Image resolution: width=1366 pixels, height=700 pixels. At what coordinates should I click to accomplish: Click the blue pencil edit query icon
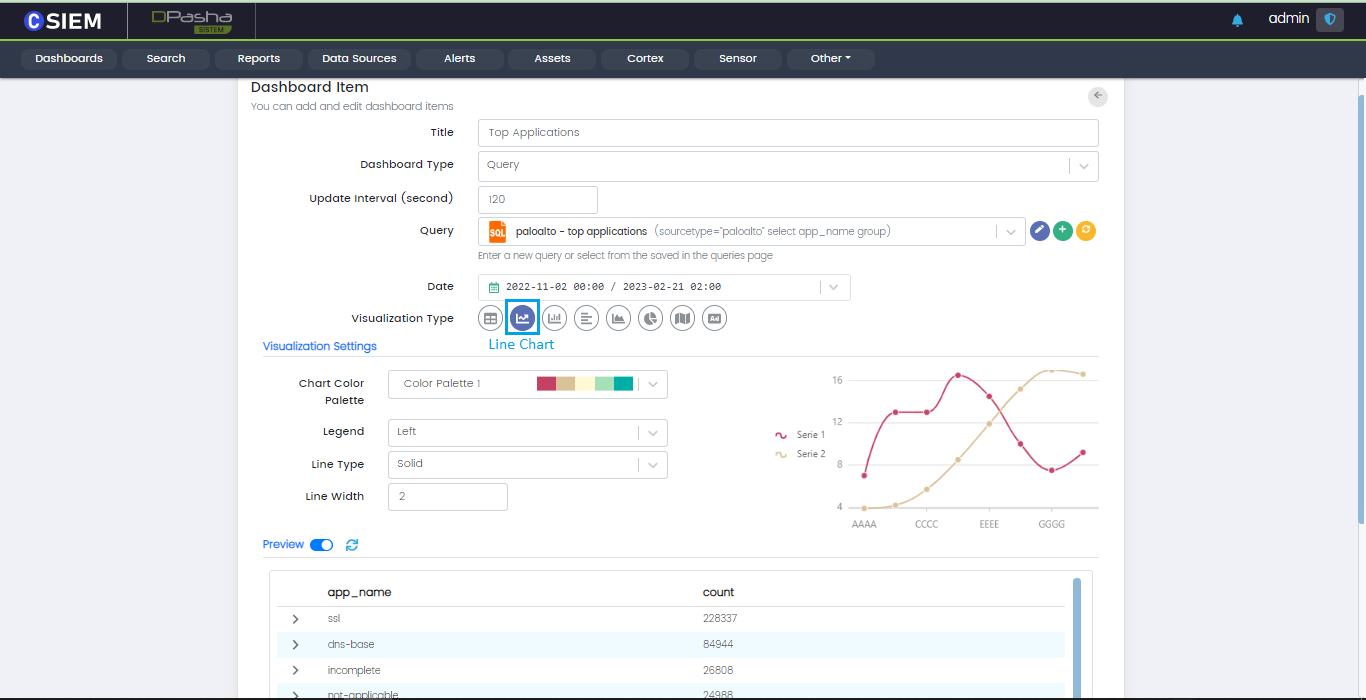pyautogui.click(x=1040, y=231)
